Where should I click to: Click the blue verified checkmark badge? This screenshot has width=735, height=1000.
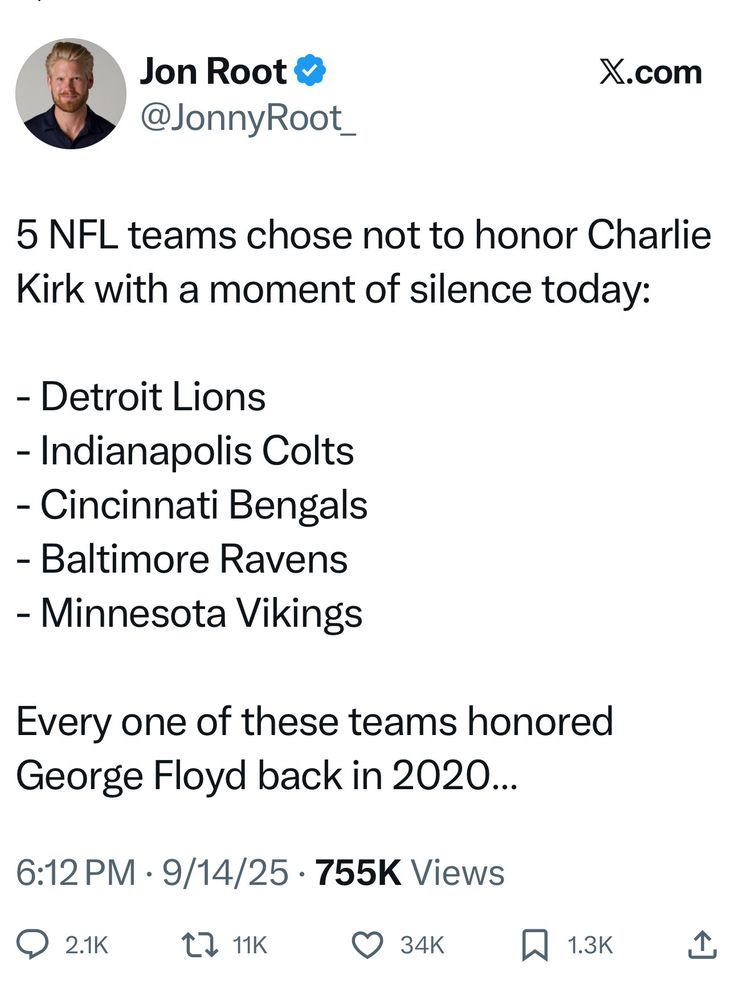pyautogui.click(x=310, y=71)
